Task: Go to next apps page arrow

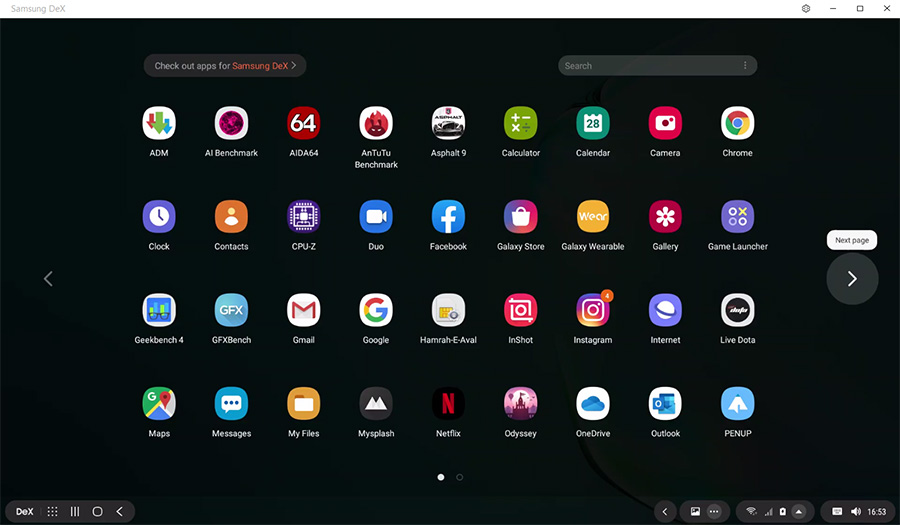Action: (852, 278)
